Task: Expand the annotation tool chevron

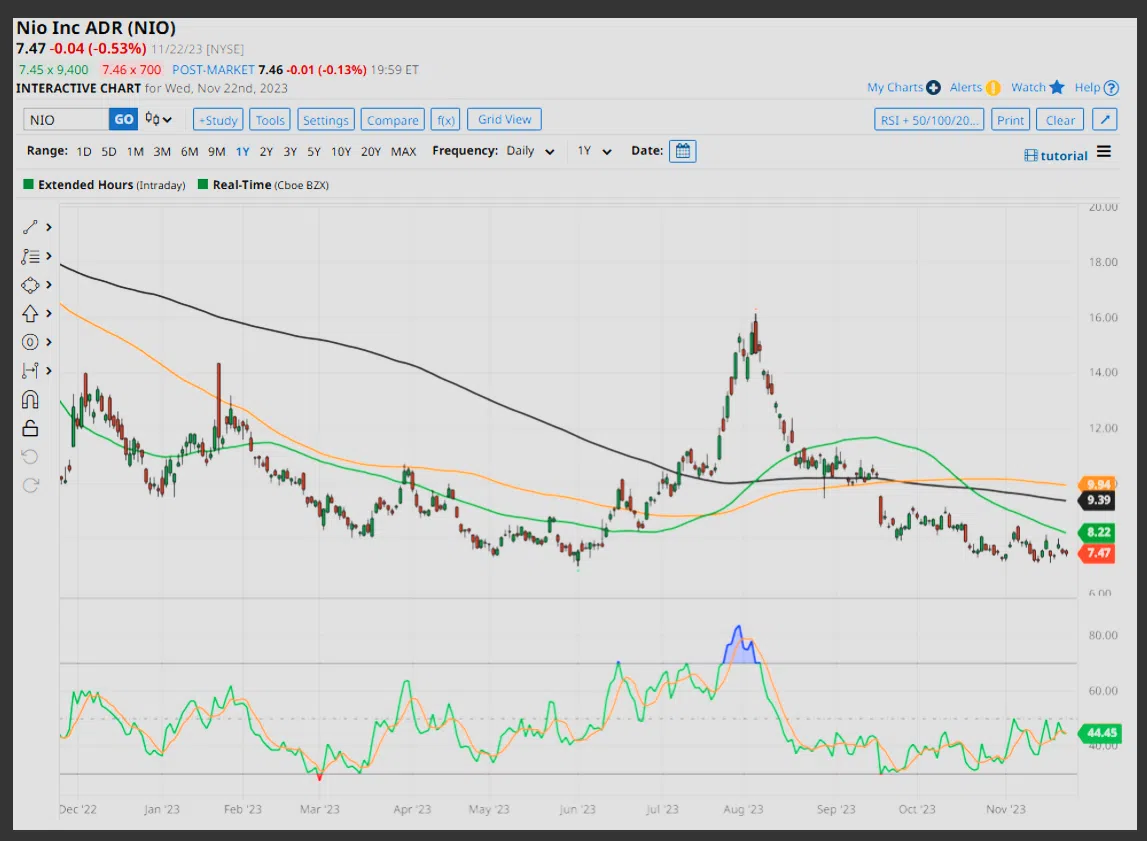Action: point(49,256)
